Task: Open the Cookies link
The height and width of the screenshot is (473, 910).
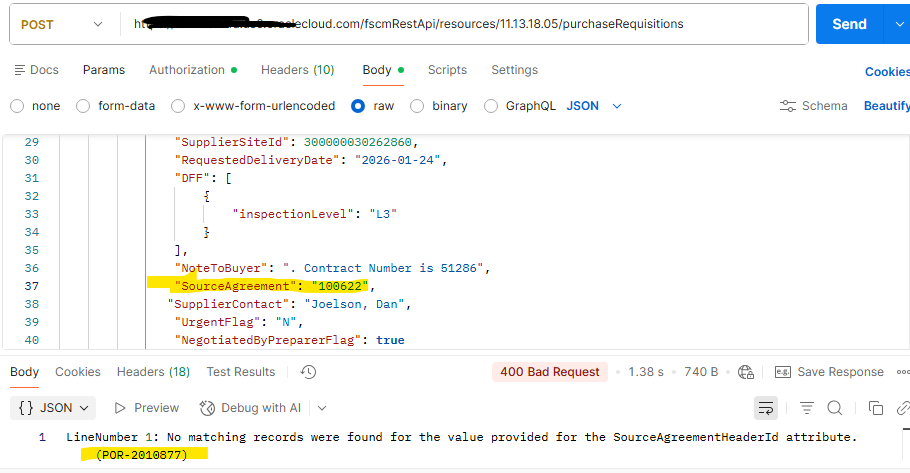Action: 887,71
